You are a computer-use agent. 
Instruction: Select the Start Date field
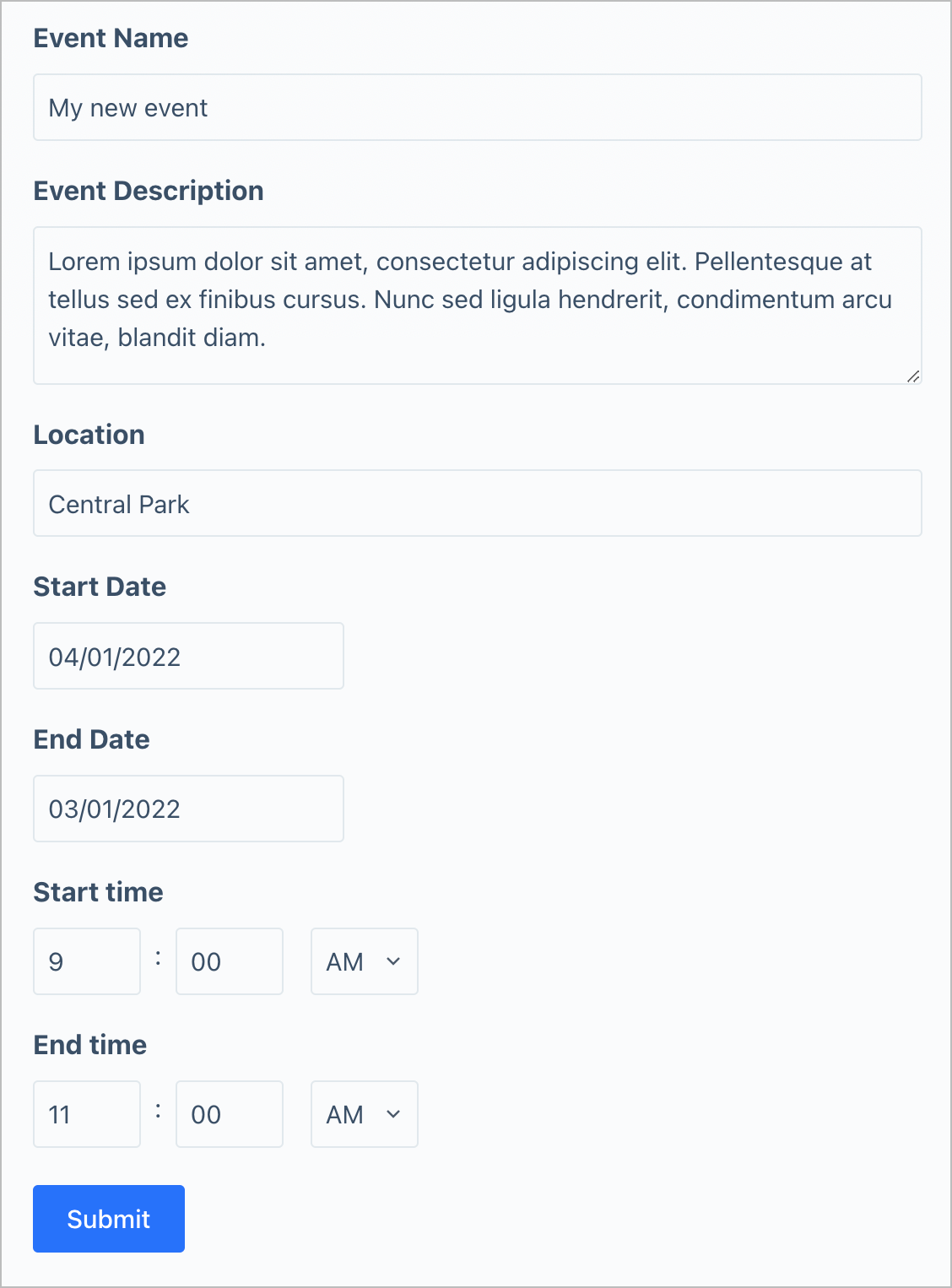pyautogui.click(x=188, y=656)
